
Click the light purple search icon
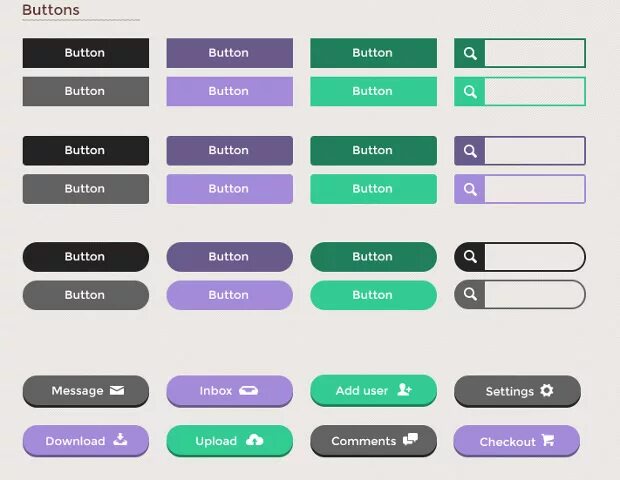470,189
